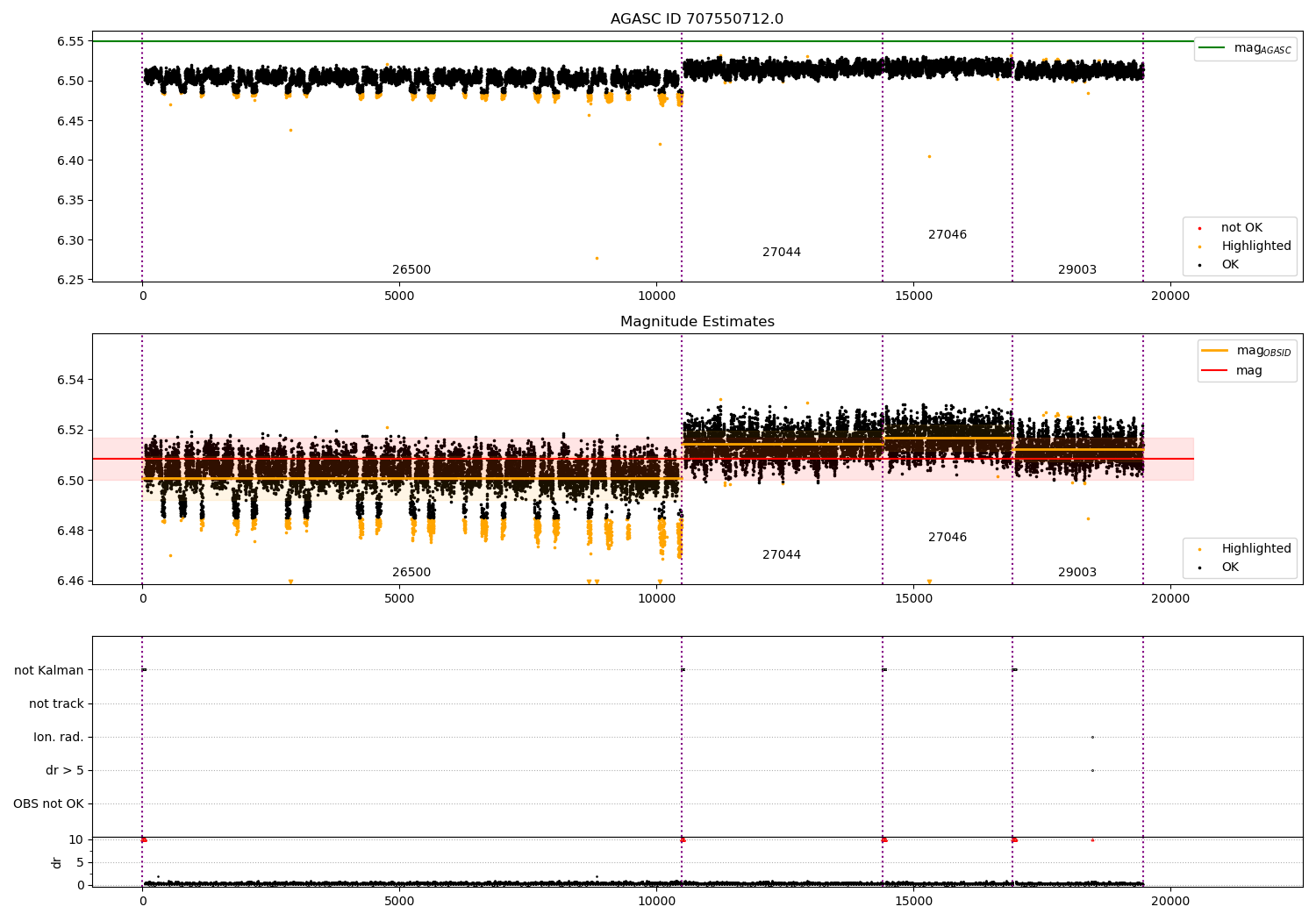Click the 27044 obsid label in middle plot
Viewport: 1316px width, 921px height.
coord(782,555)
